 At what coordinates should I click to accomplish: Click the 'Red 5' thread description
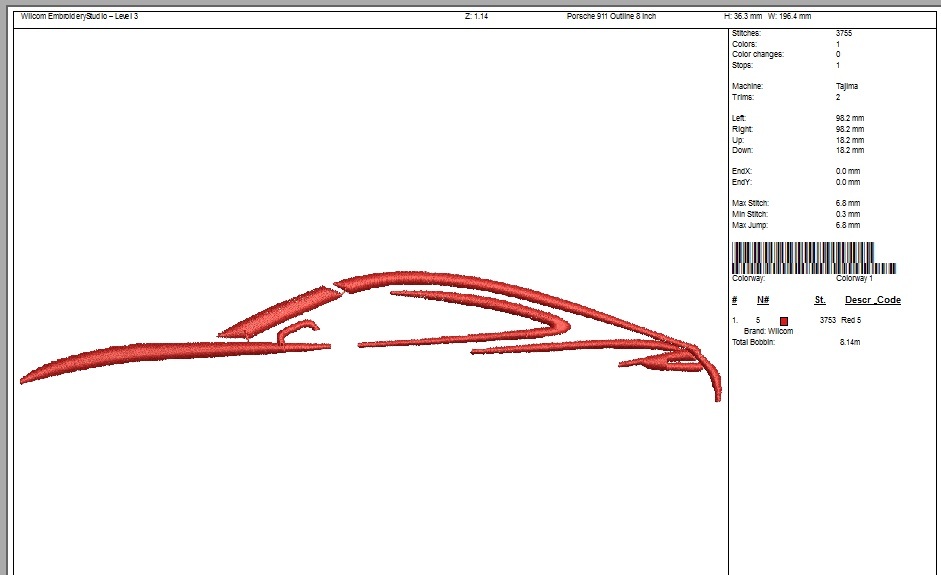(x=850, y=320)
